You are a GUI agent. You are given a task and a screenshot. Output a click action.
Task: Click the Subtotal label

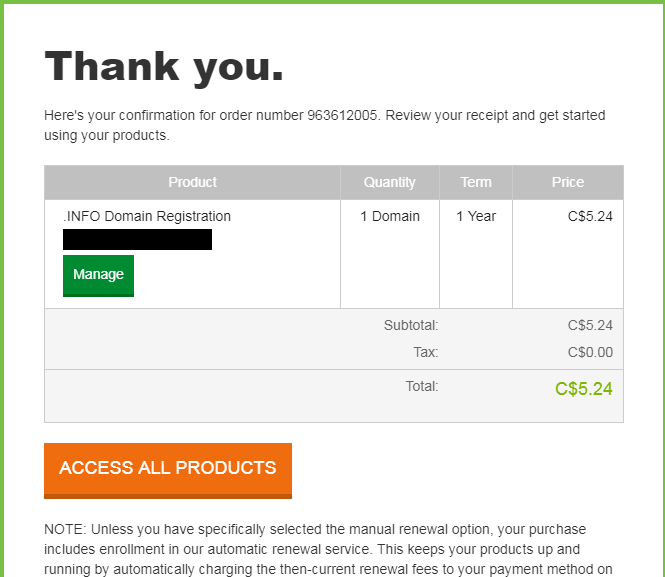(x=411, y=325)
